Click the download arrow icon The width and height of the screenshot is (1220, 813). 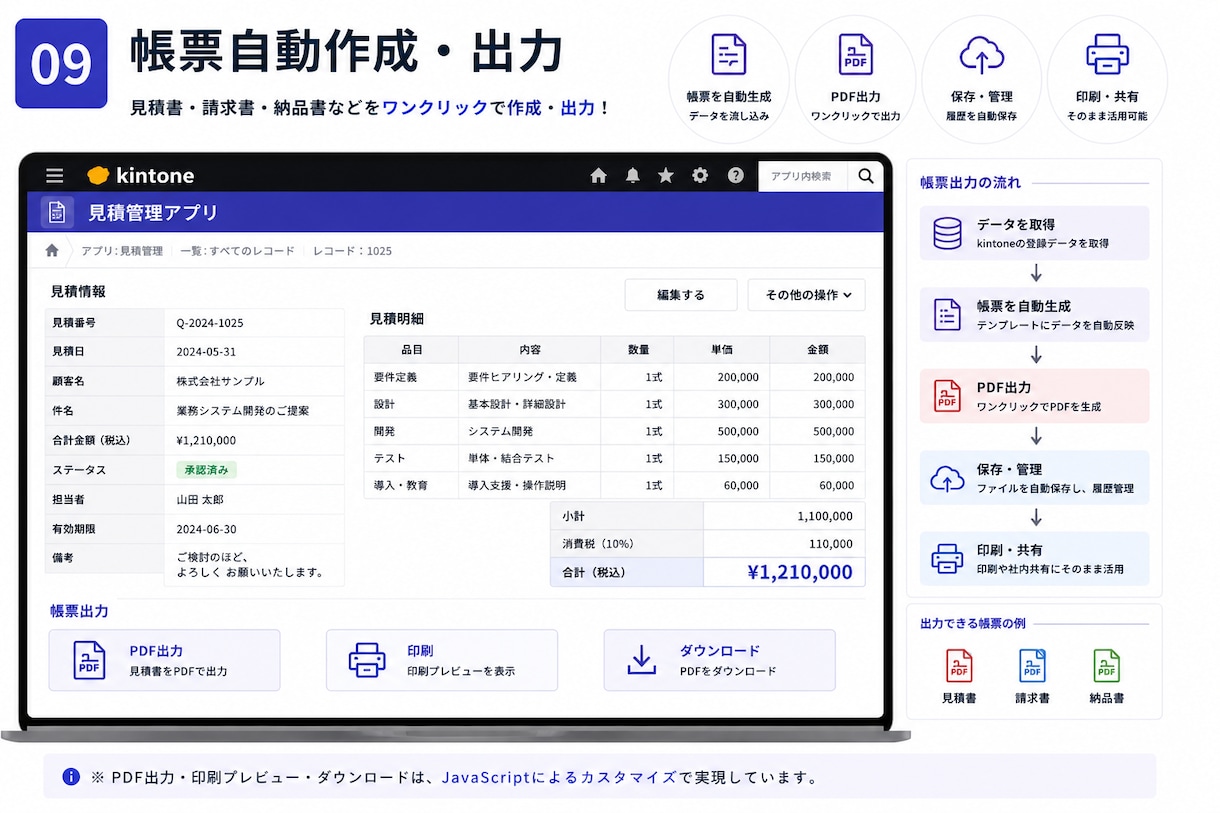641,660
